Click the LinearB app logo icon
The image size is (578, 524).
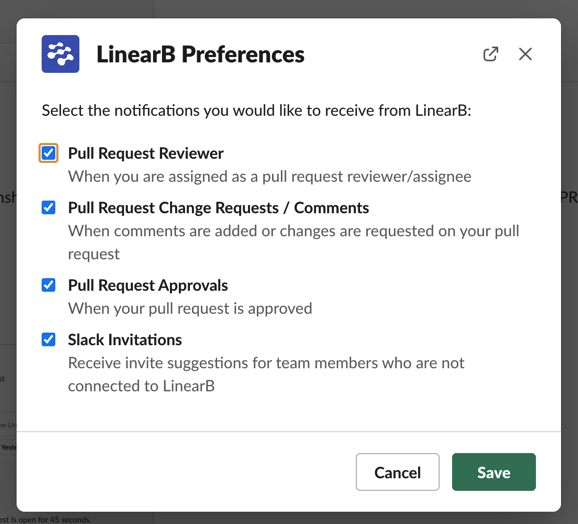60,54
